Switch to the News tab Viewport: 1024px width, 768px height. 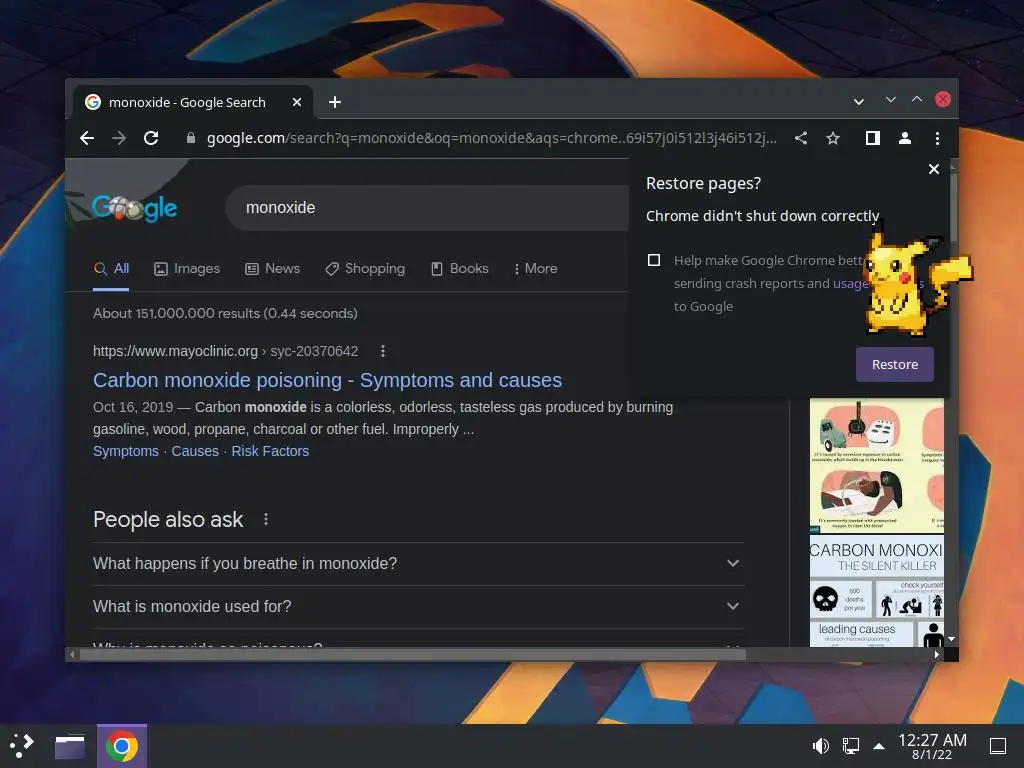[272, 268]
